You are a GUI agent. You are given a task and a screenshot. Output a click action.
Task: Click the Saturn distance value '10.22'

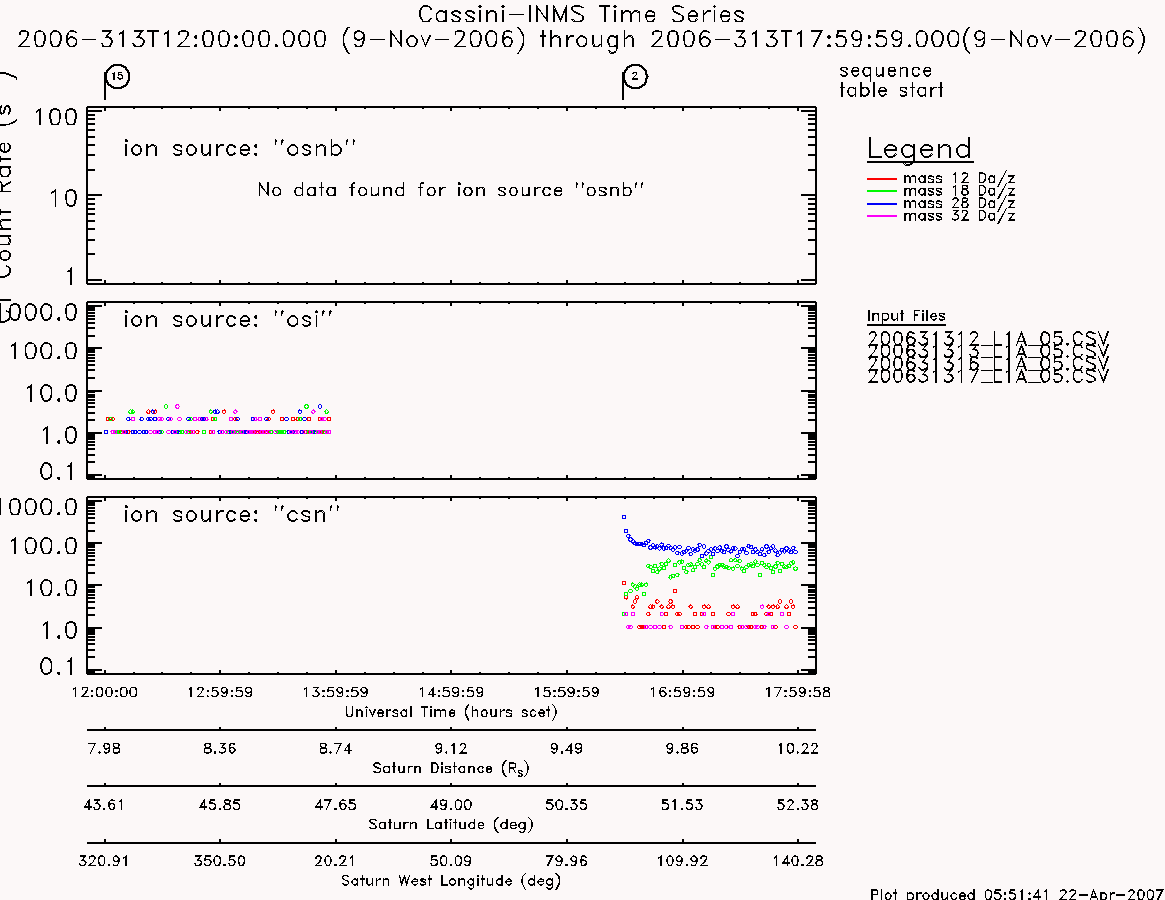(x=798, y=748)
